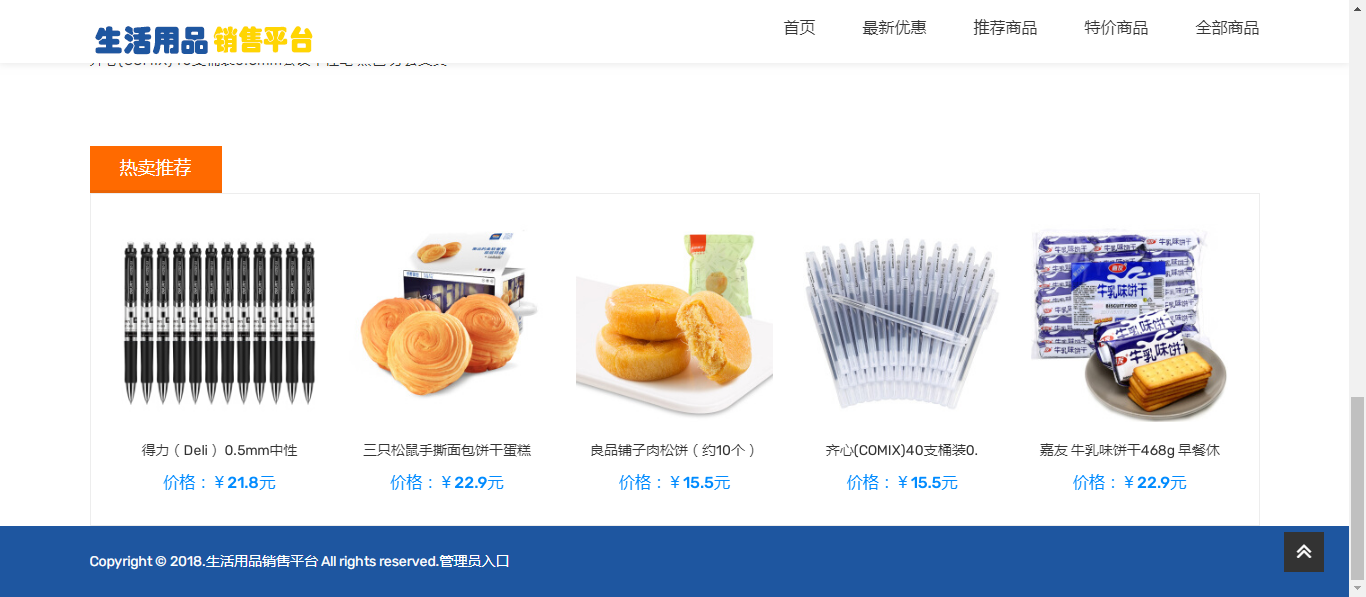This screenshot has width=1366, height=597.
Task: Click the vertical page scrollbar thumb
Action: (x=1357, y=488)
